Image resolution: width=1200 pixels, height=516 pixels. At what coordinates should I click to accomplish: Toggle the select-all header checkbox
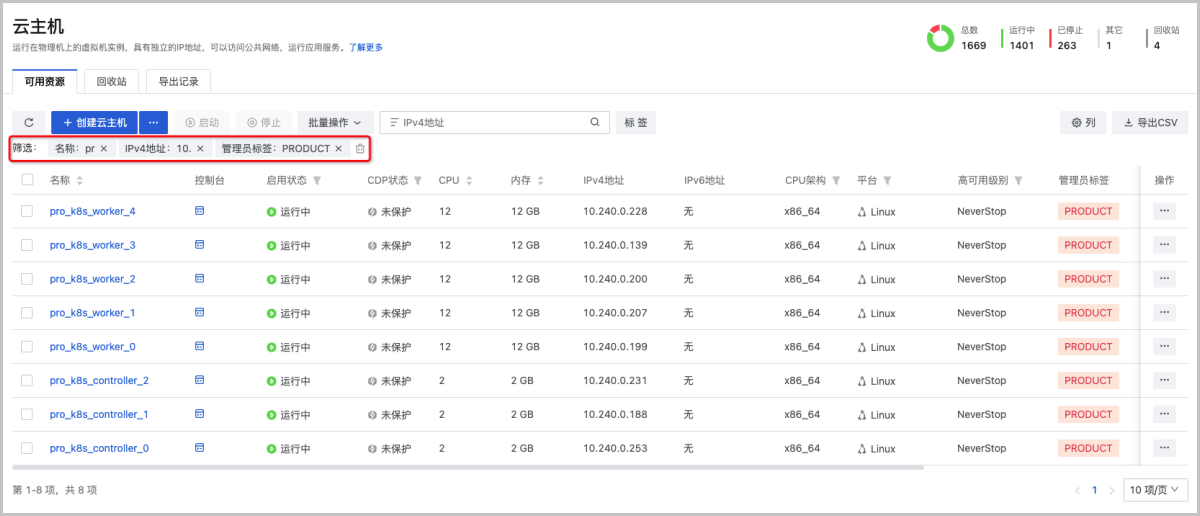27,180
